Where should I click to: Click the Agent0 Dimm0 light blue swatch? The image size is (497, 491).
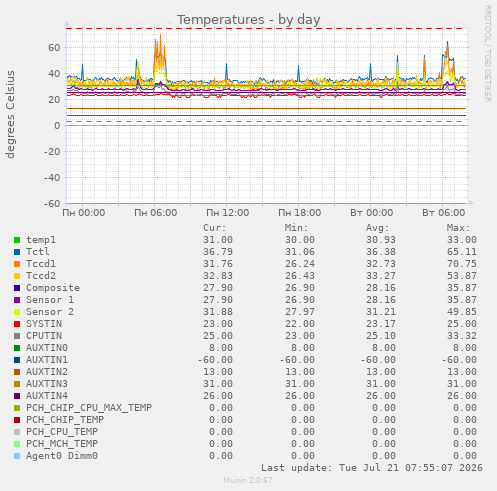click(17, 456)
